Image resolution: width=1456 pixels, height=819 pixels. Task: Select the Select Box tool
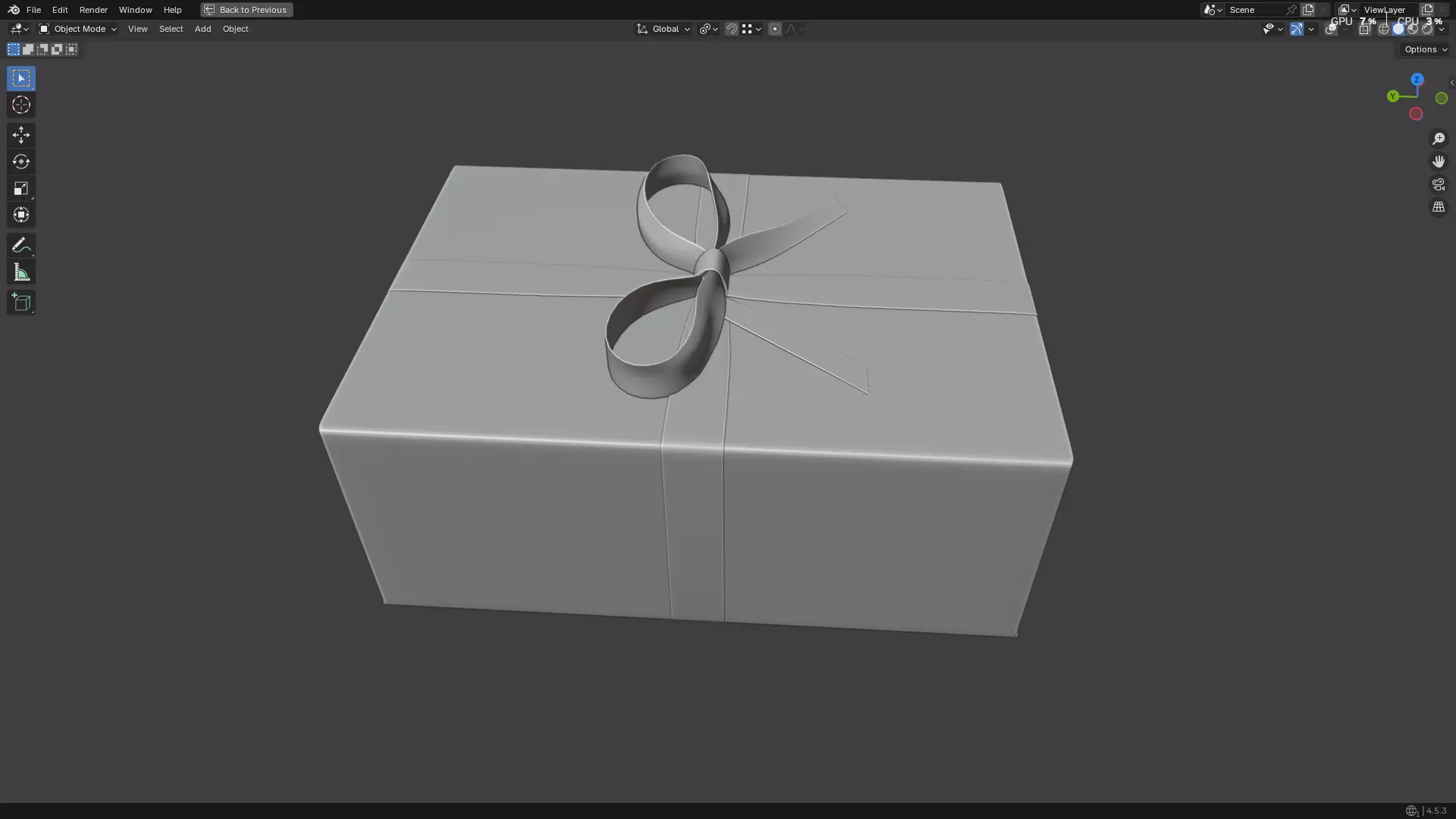21,79
